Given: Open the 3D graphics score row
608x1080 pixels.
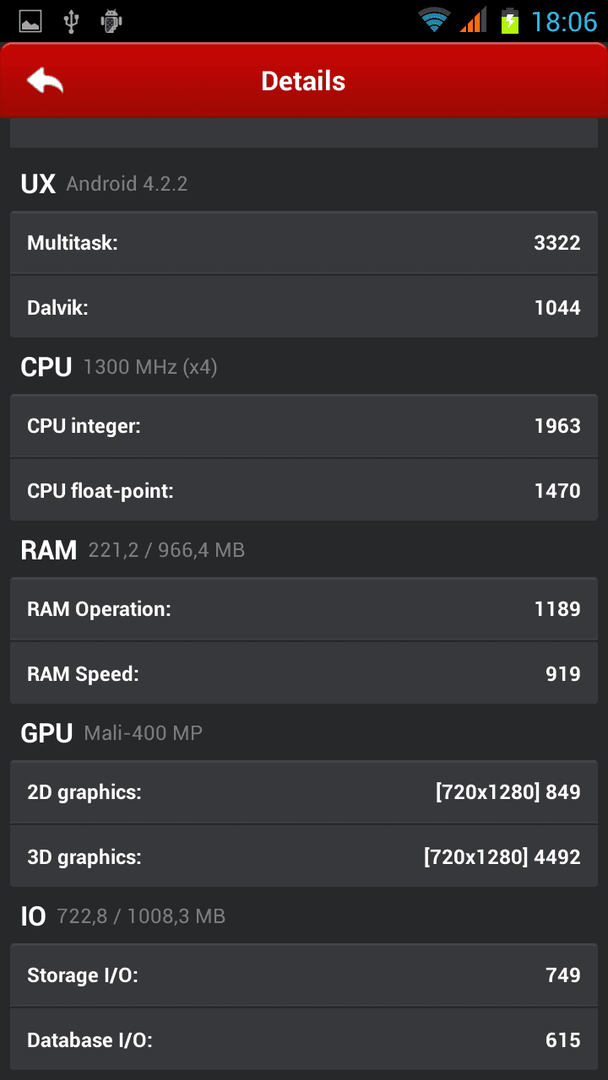Looking at the screenshot, I should pyautogui.click(x=304, y=856).
